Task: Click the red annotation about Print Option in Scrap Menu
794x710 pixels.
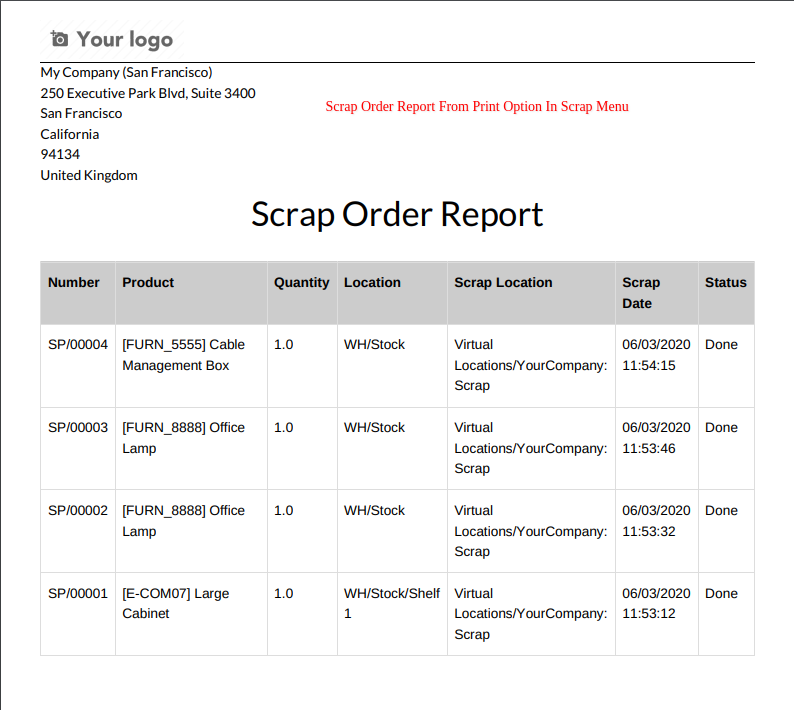Action: coord(477,106)
